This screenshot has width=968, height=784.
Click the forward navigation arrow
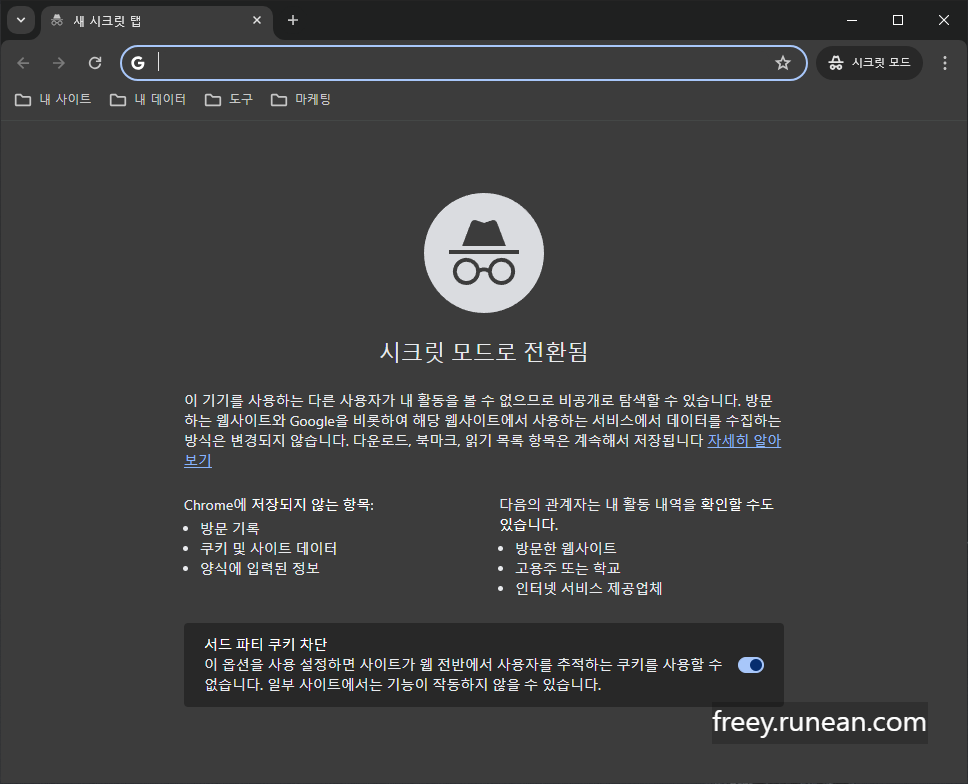pos(58,62)
